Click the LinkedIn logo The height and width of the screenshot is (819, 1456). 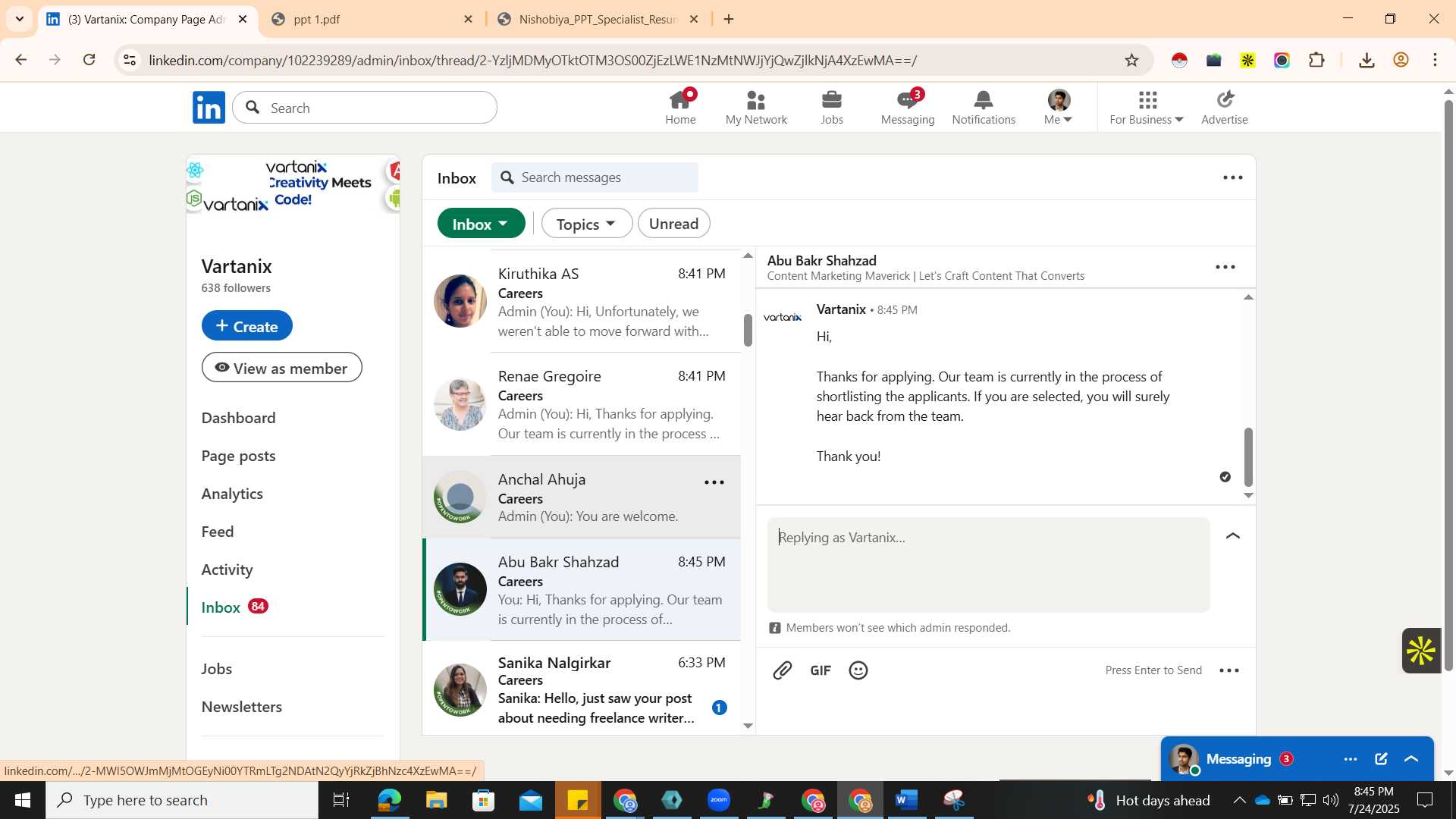coord(209,108)
